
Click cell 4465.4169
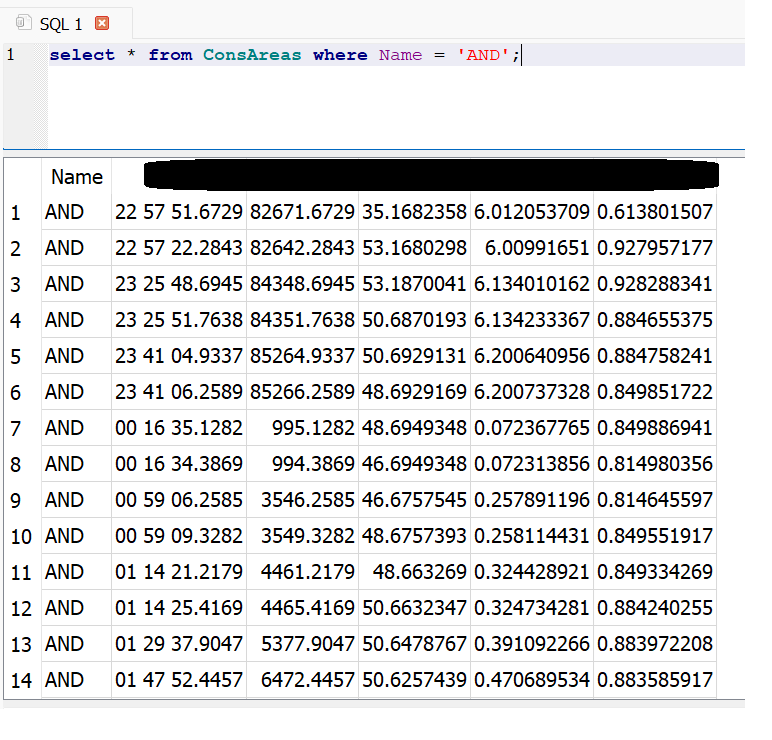coord(302,608)
